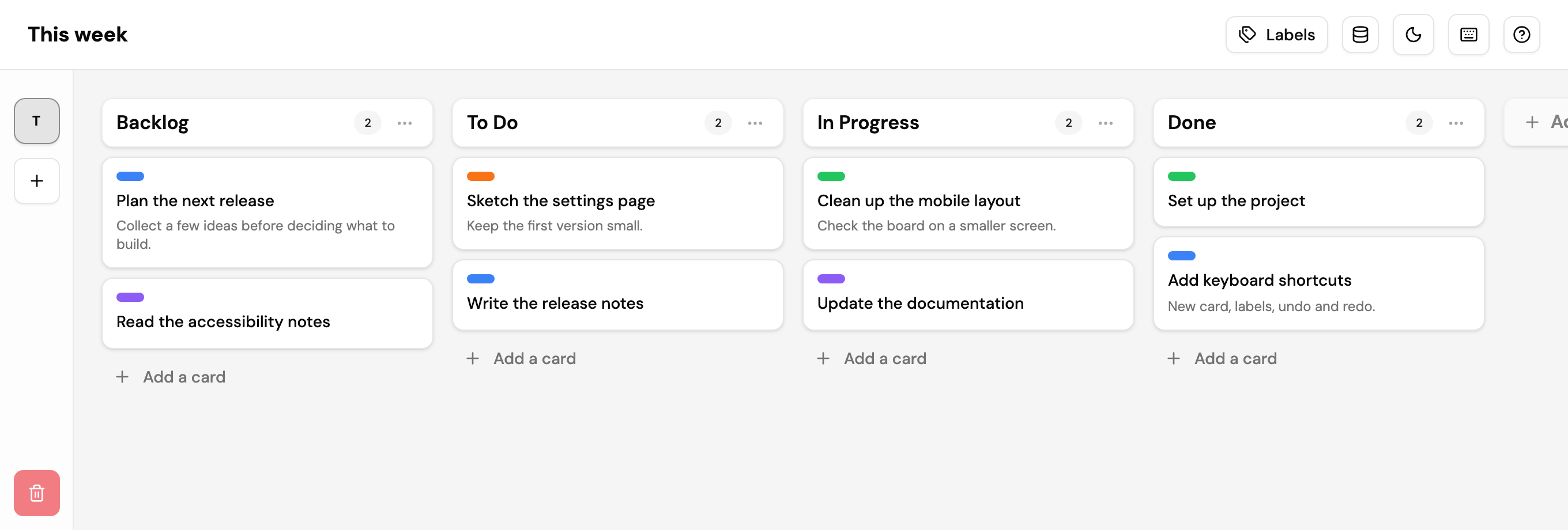Open the Labels manager

[x=1276, y=35]
